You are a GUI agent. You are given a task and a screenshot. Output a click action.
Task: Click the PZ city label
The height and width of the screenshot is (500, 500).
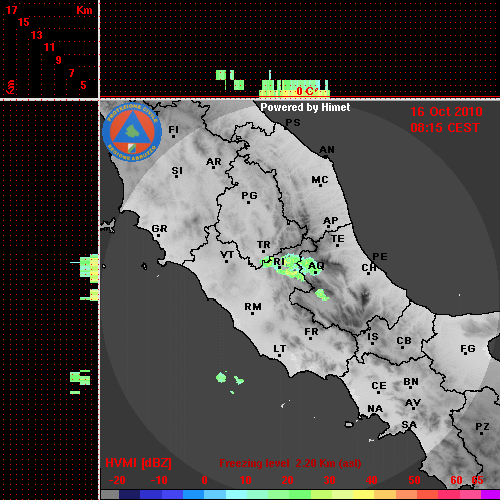pos(482,427)
